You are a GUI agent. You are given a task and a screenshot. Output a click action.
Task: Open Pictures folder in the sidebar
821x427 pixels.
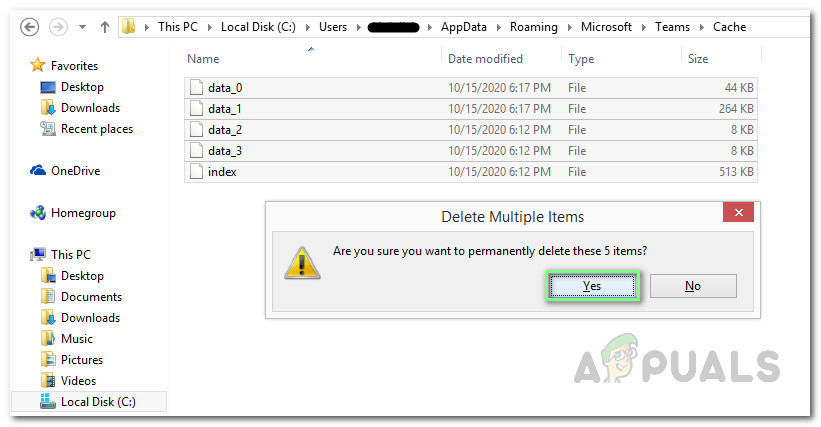(x=81, y=360)
